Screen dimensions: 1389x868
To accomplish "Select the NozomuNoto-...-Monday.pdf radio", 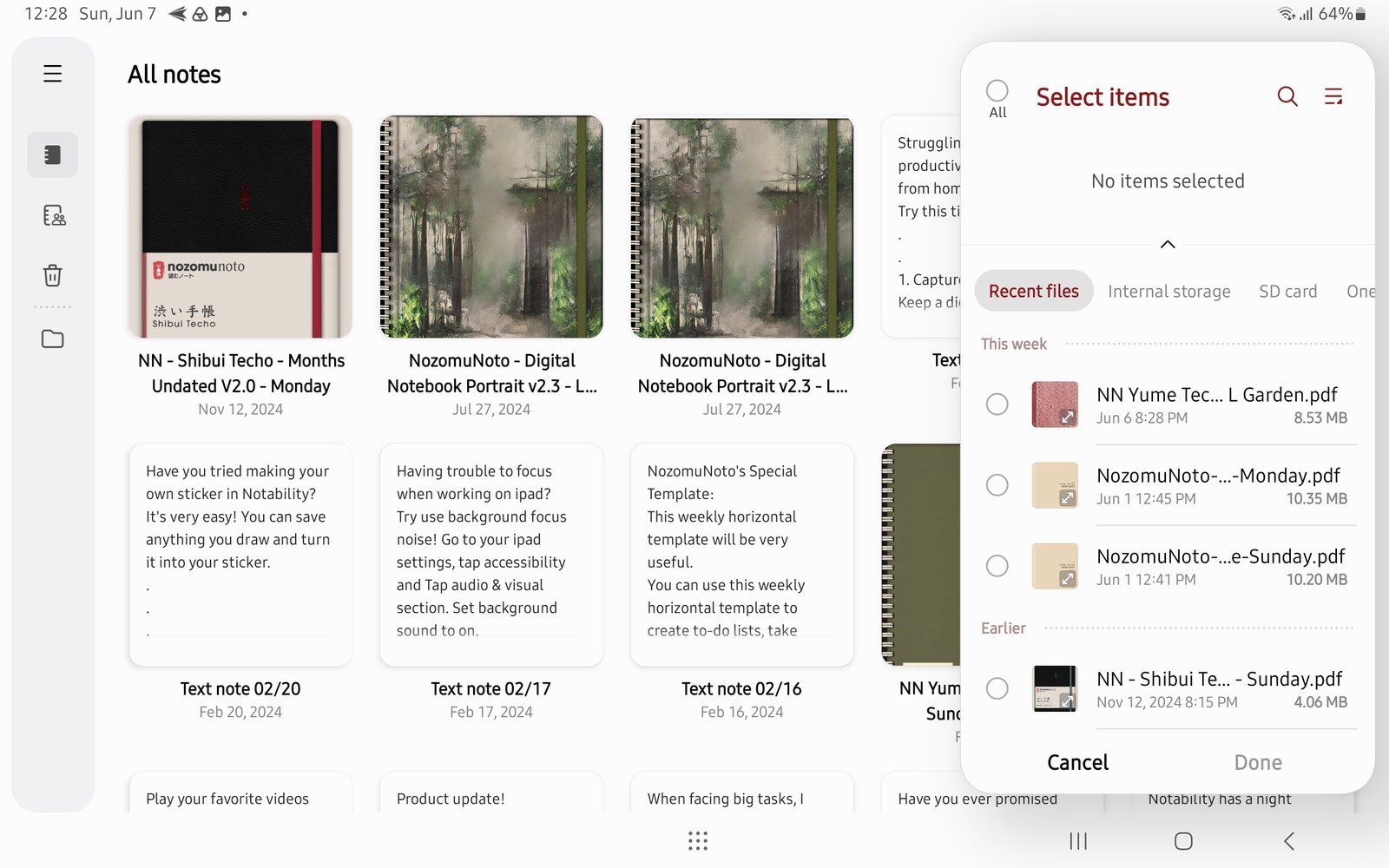I will pyautogui.click(x=997, y=485).
